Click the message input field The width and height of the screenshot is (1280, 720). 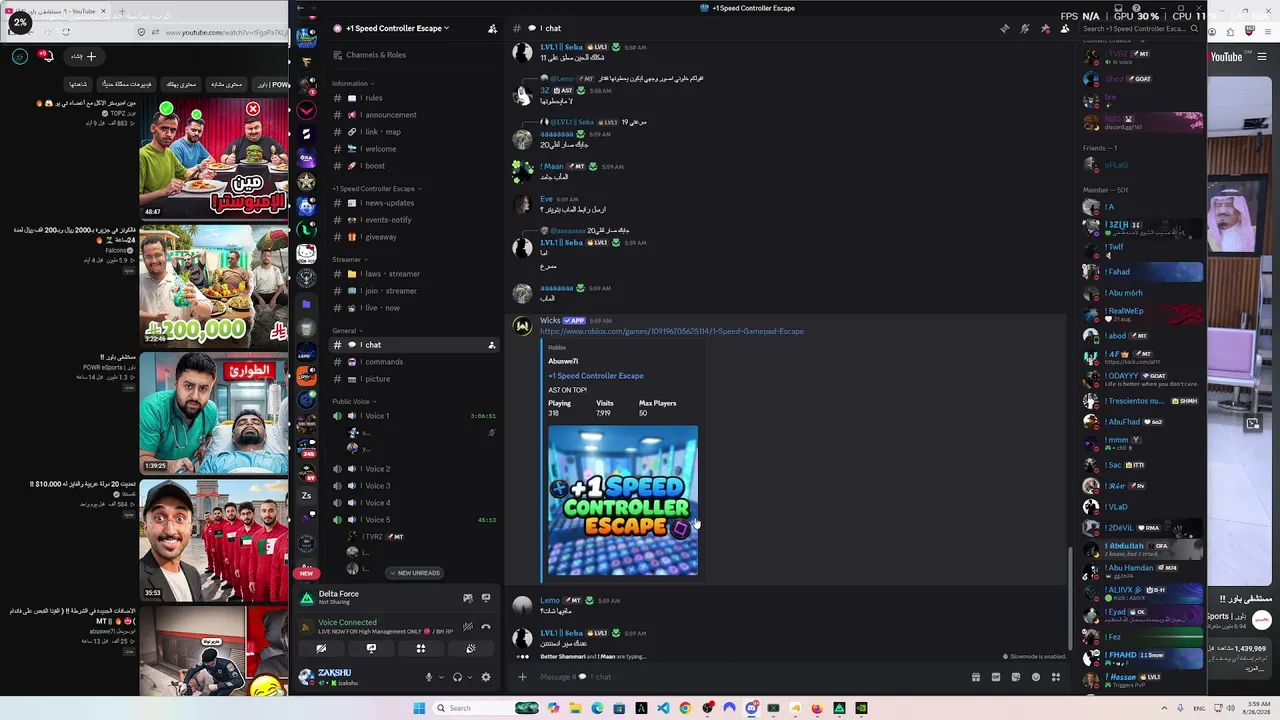tap(750, 677)
